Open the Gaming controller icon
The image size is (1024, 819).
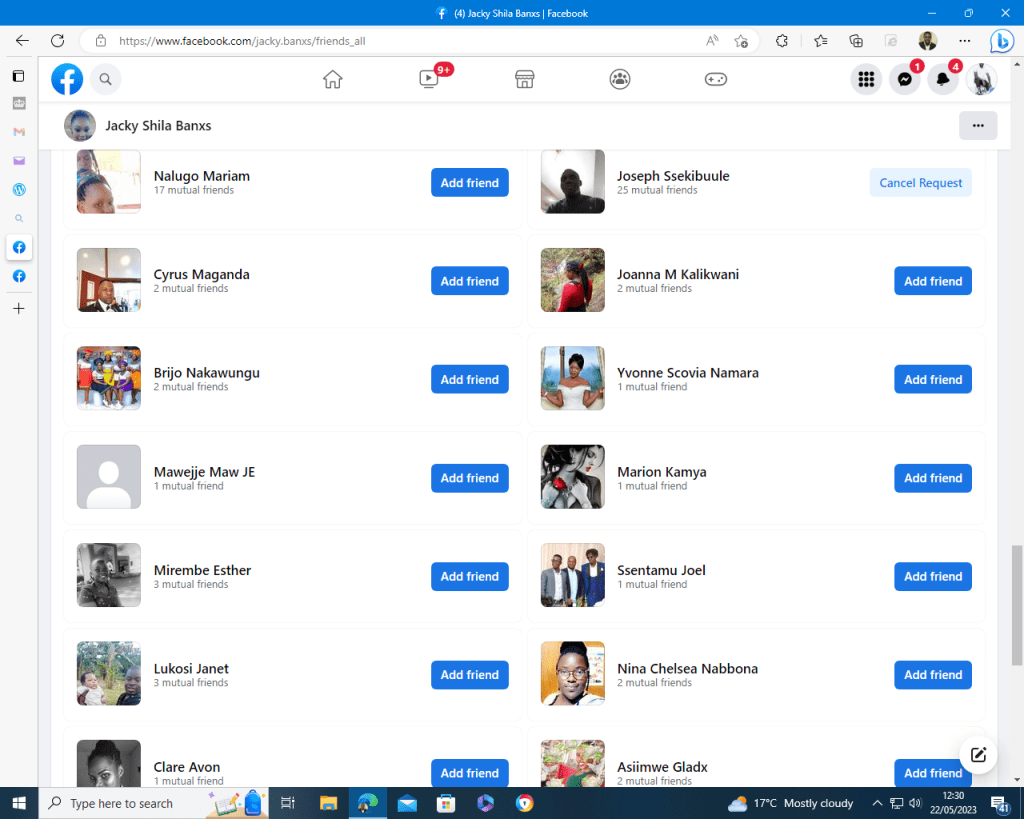click(716, 79)
